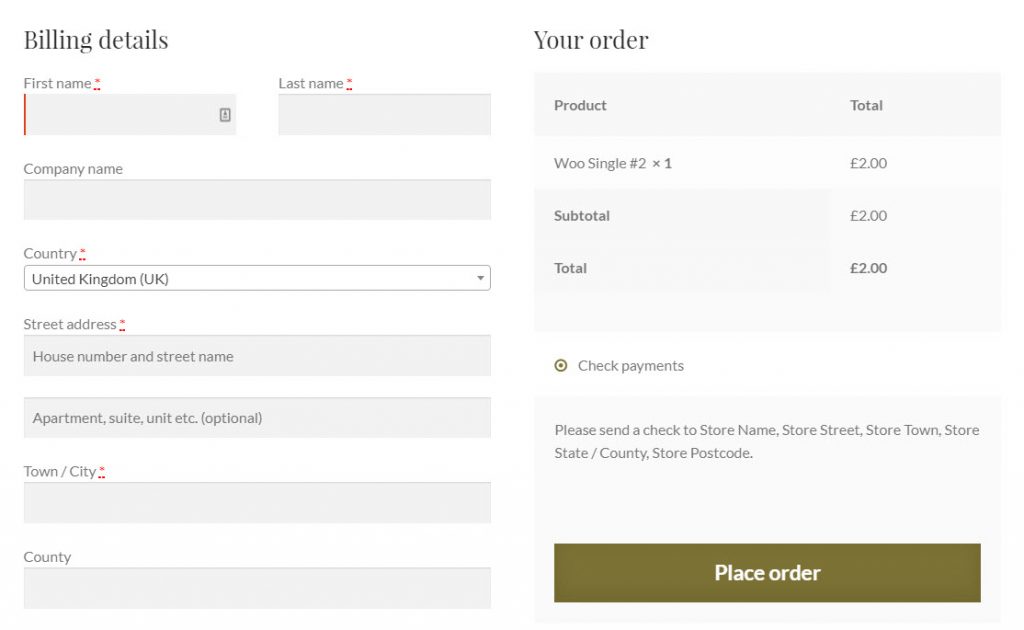Click into the Town / City field
Screen dimensions: 1024x630
click(256, 502)
